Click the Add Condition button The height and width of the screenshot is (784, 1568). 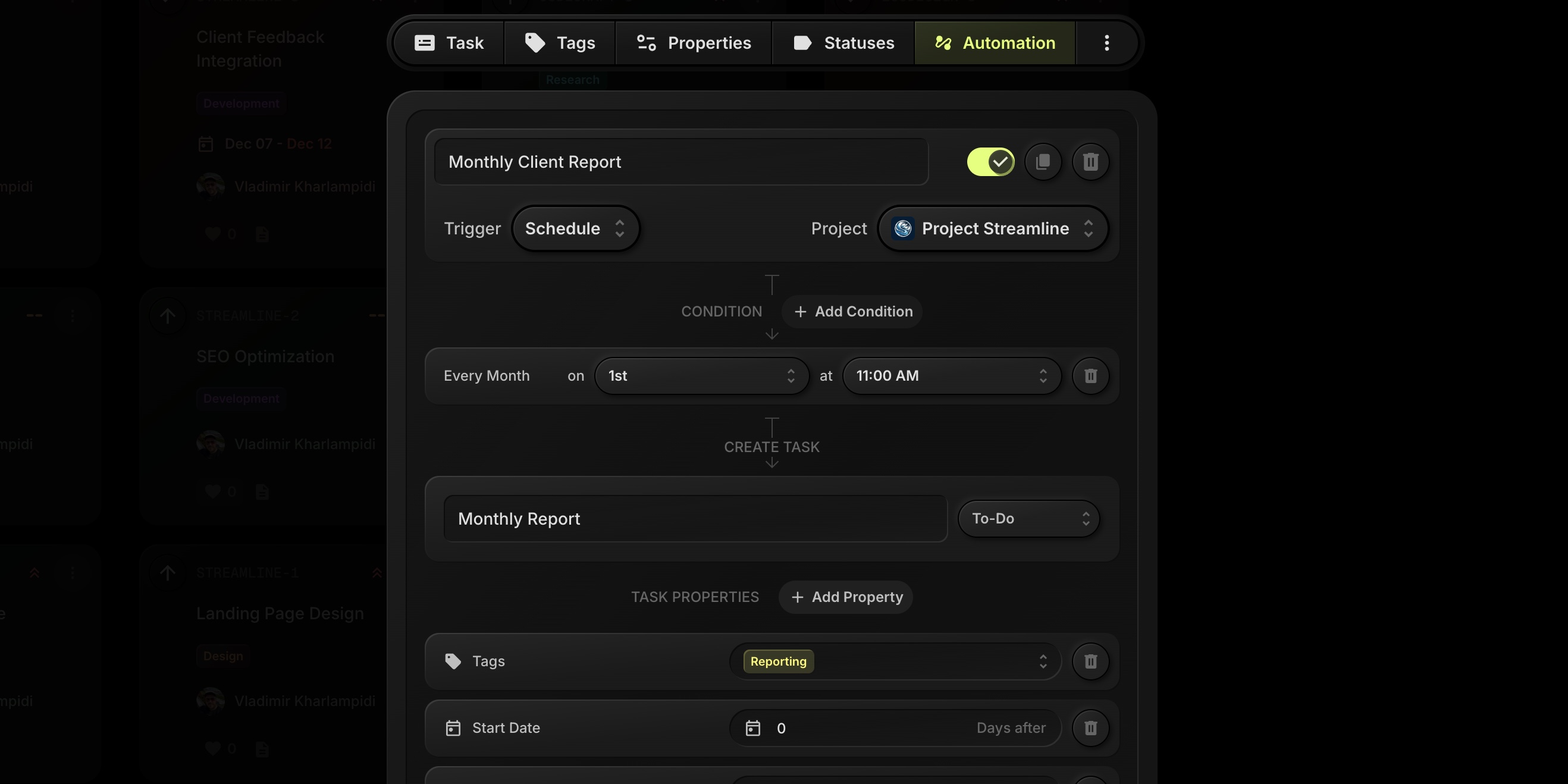pyautogui.click(x=852, y=312)
